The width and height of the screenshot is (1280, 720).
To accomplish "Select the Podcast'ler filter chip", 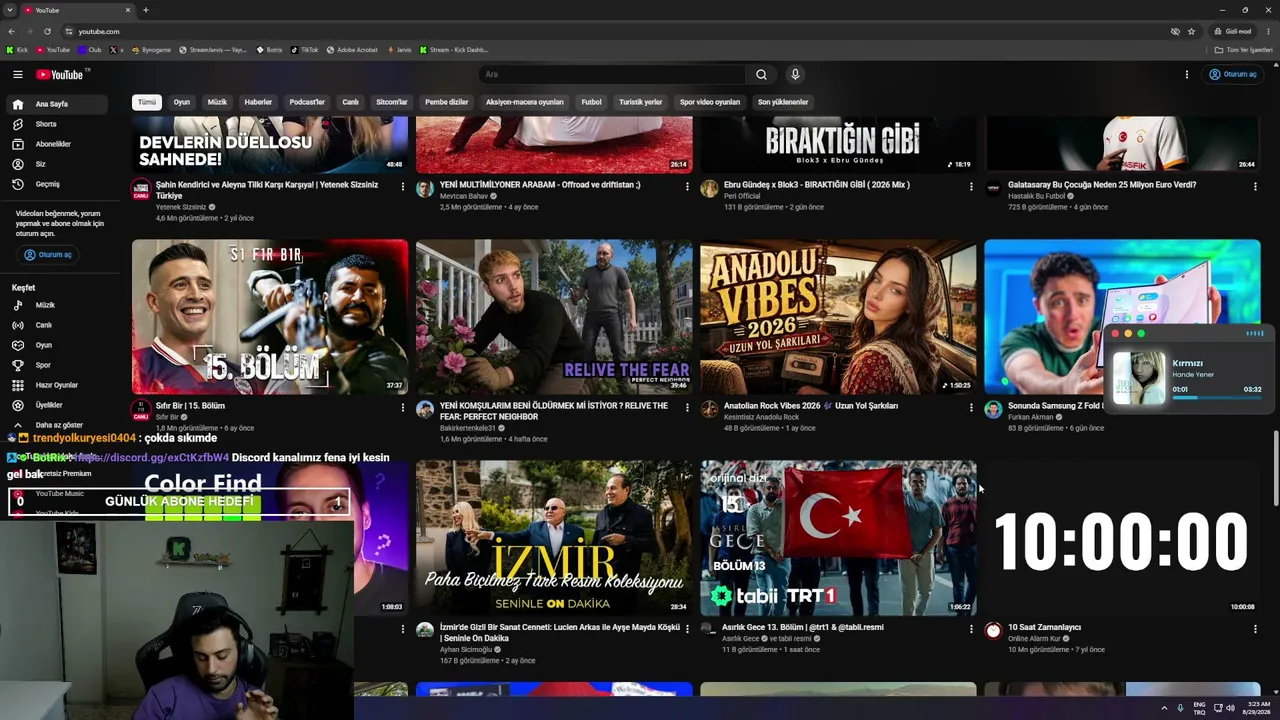I will tap(307, 102).
